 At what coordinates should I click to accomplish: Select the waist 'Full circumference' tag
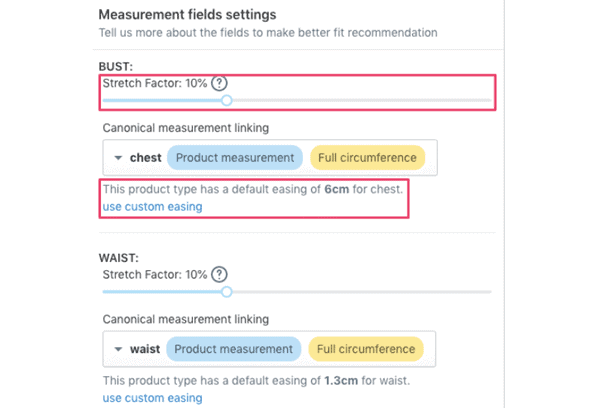click(x=366, y=349)
